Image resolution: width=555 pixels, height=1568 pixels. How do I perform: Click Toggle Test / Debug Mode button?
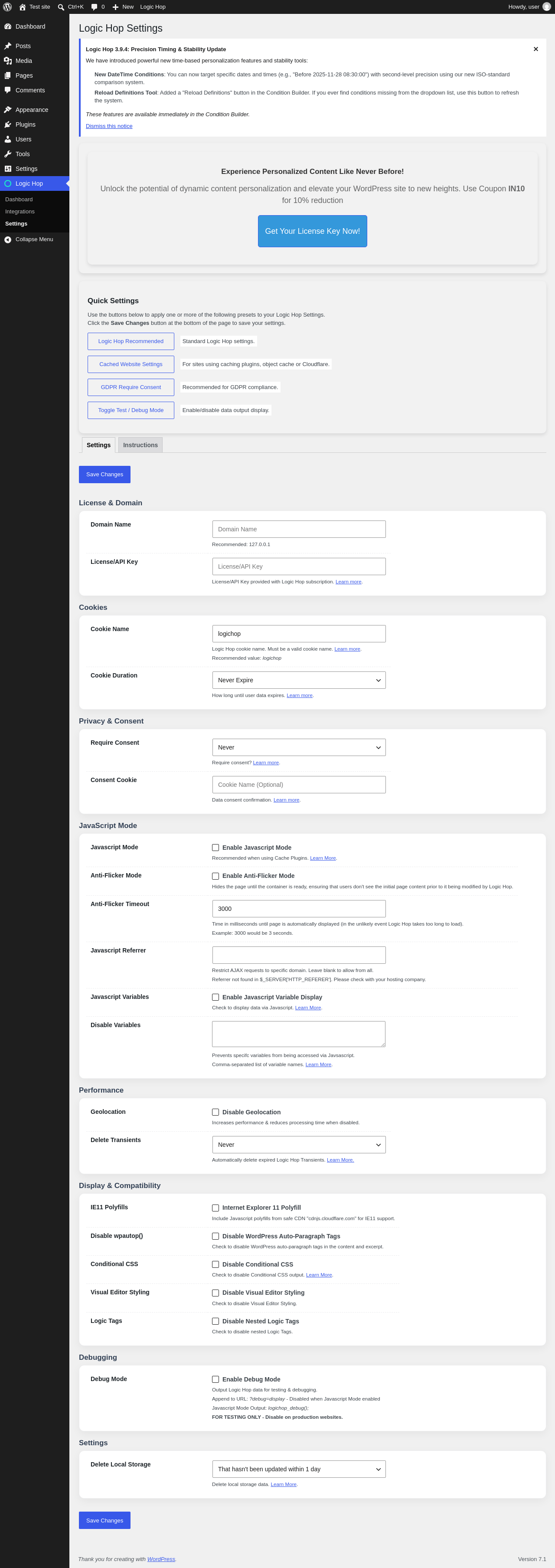(x=131, y=410)
